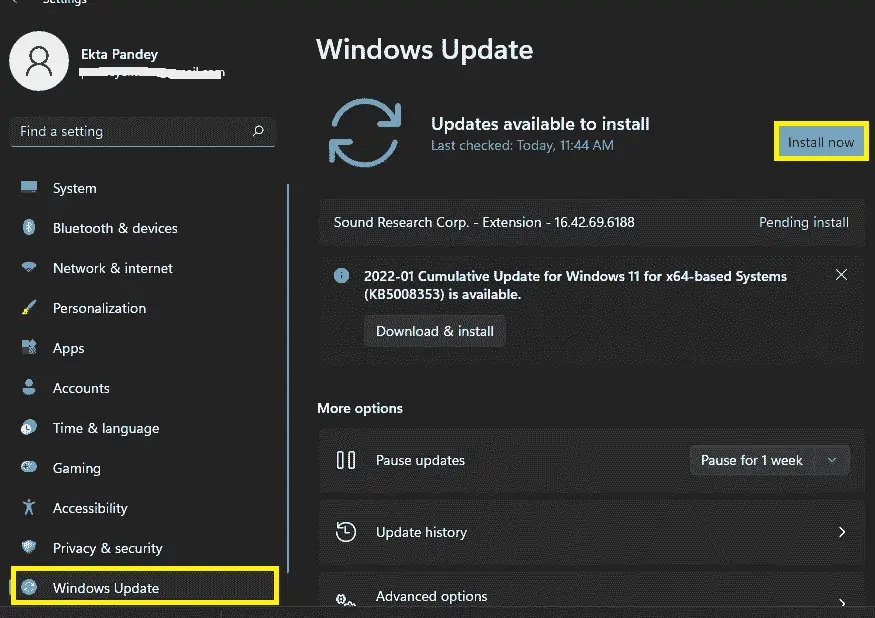Open Update history row
Viewport: 875px width, 618px height.
click(x=592, y=532)
